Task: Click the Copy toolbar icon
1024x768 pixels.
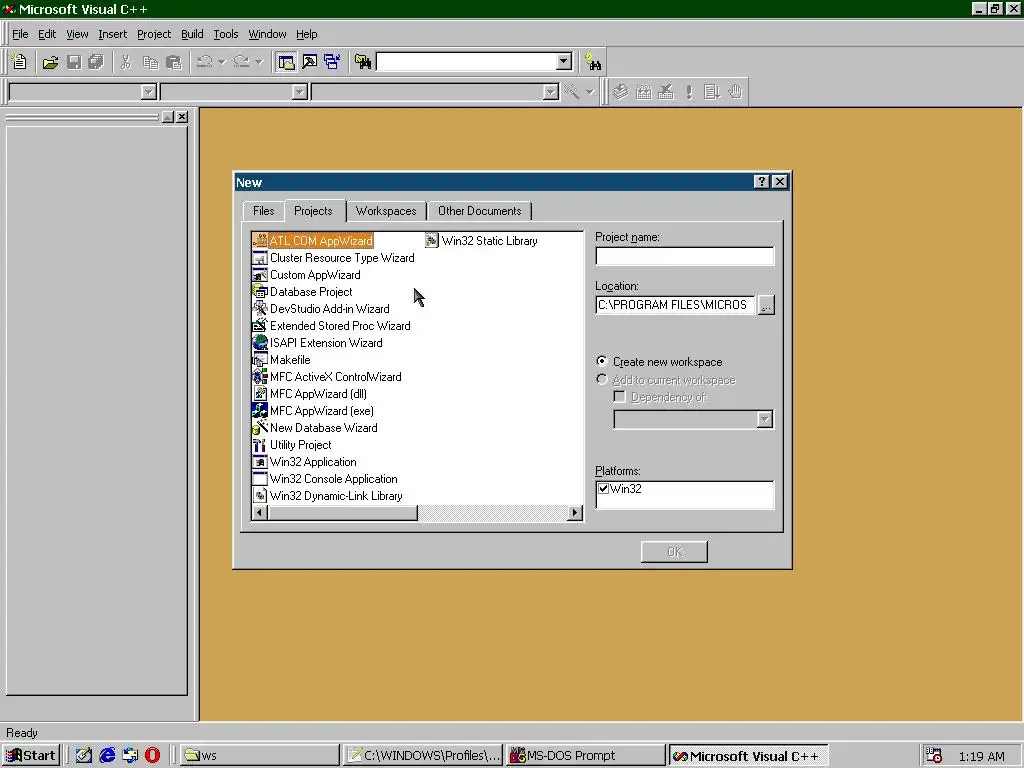Action: 150,62
